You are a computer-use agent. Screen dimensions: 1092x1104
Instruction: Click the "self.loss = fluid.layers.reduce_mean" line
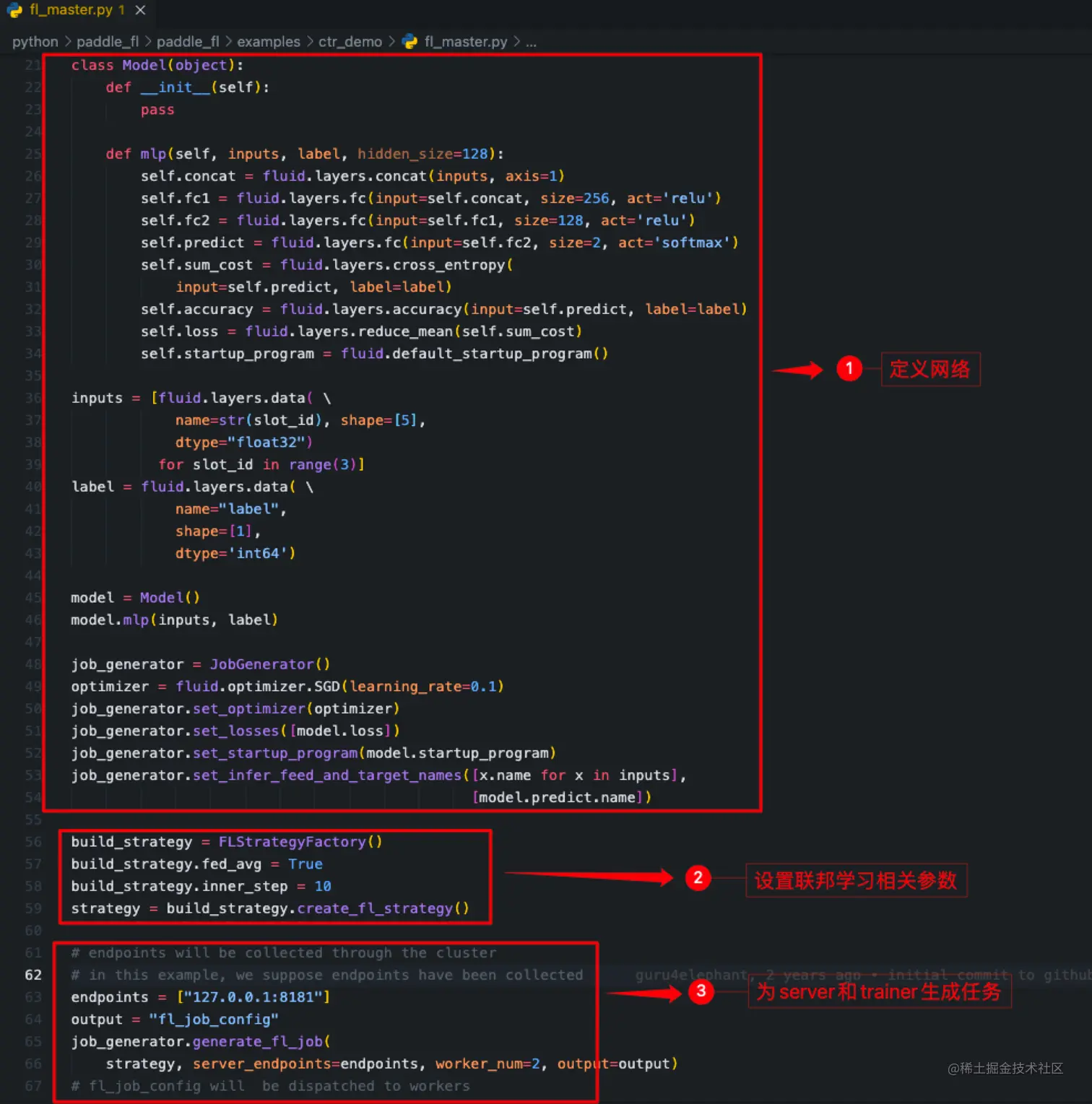pyautogui.click(x=361, y=331)
